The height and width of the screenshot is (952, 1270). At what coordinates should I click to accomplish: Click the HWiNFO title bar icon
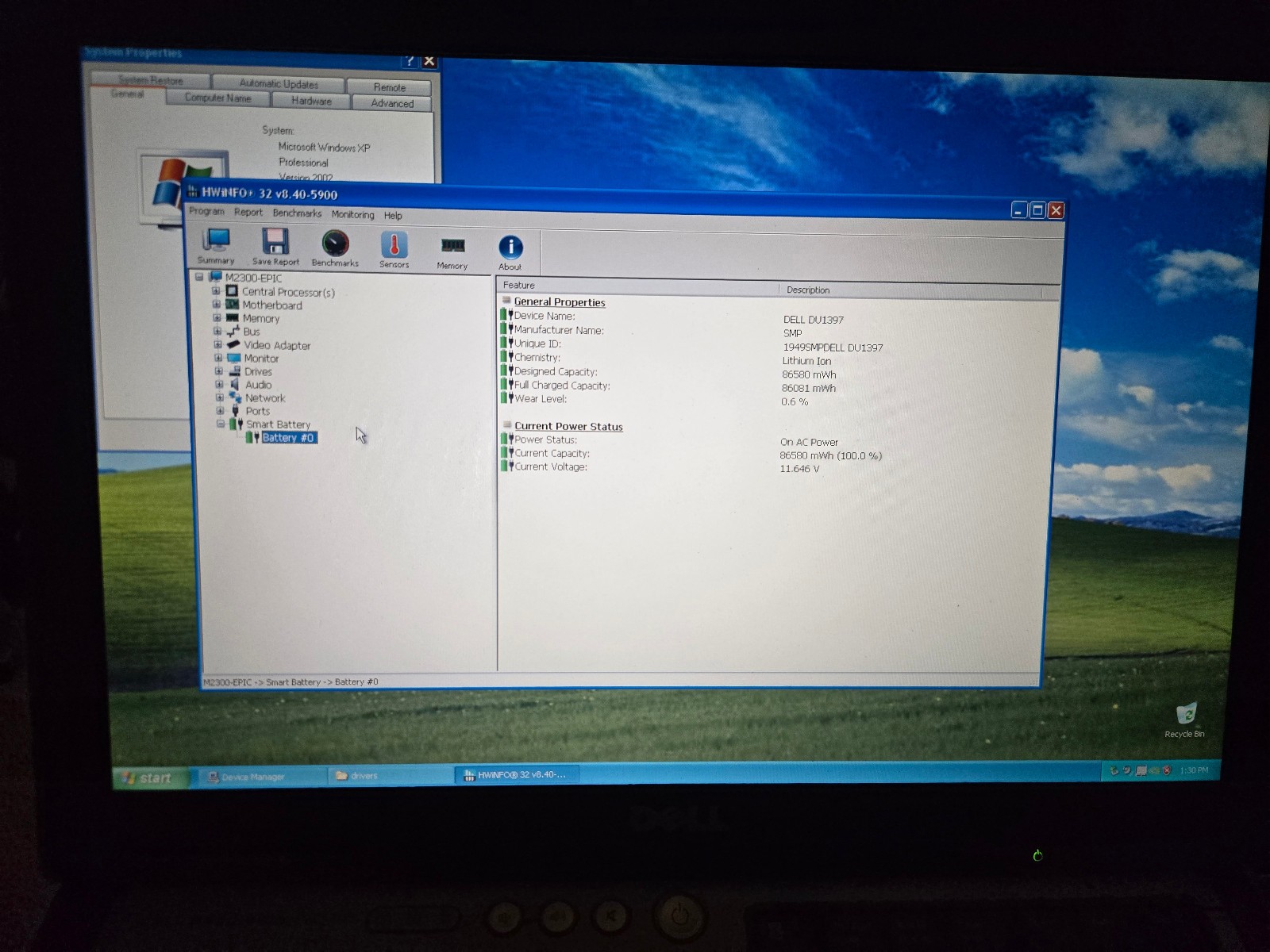[192, 191]
